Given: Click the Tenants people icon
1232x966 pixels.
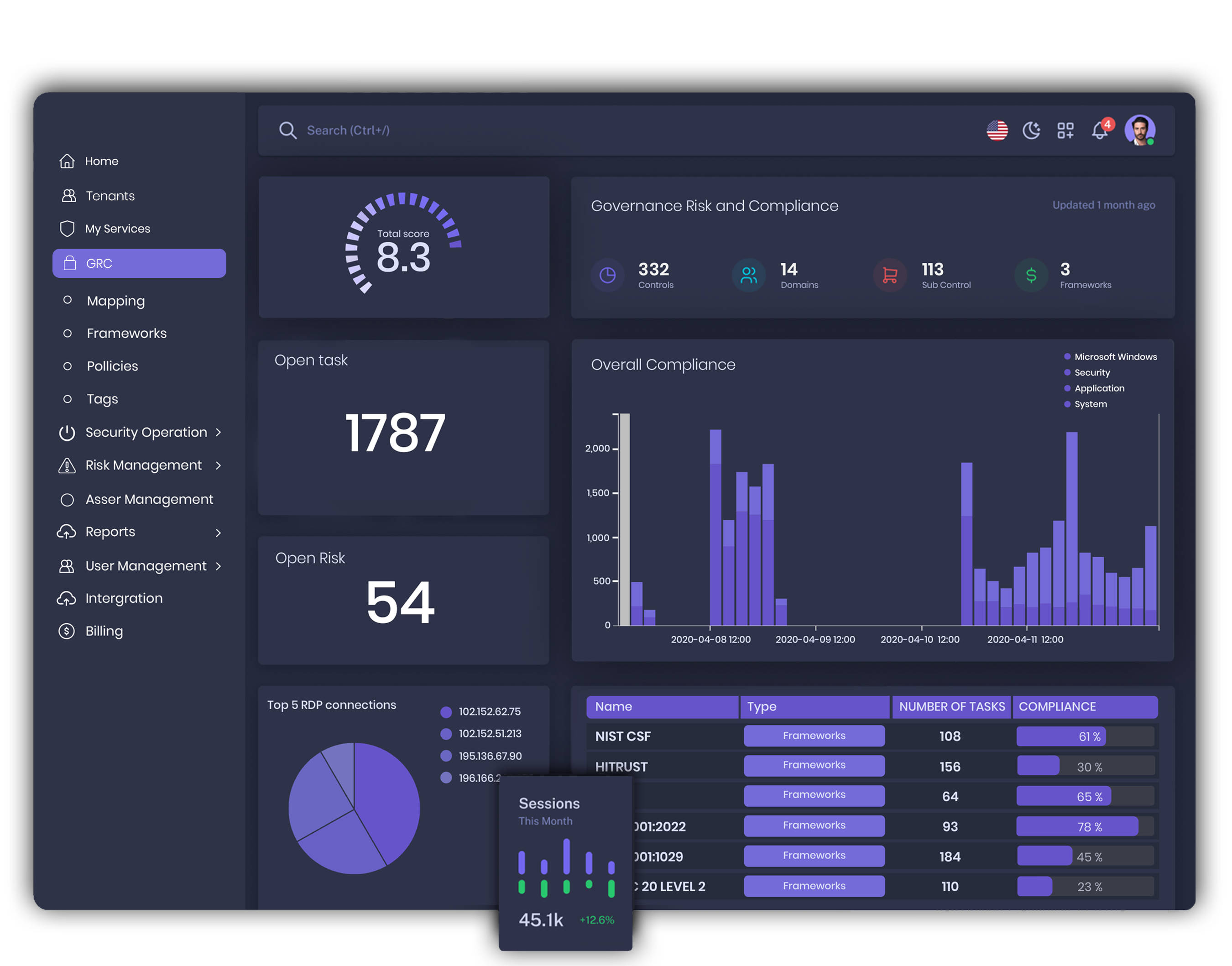Looking at the screenshot, I should tap(68, 196).
